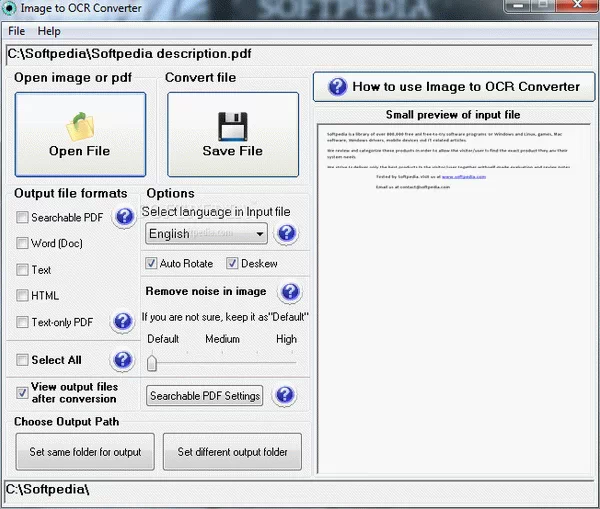Click the Save File floppy disk icon
This screenshot has height=509, width=600.
[233, 127]
